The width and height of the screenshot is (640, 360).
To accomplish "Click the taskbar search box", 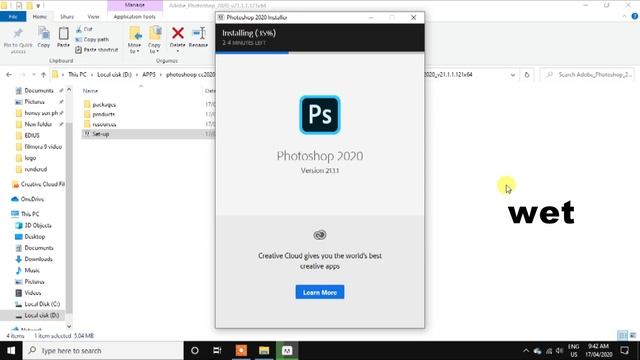I will click(103, 351).
